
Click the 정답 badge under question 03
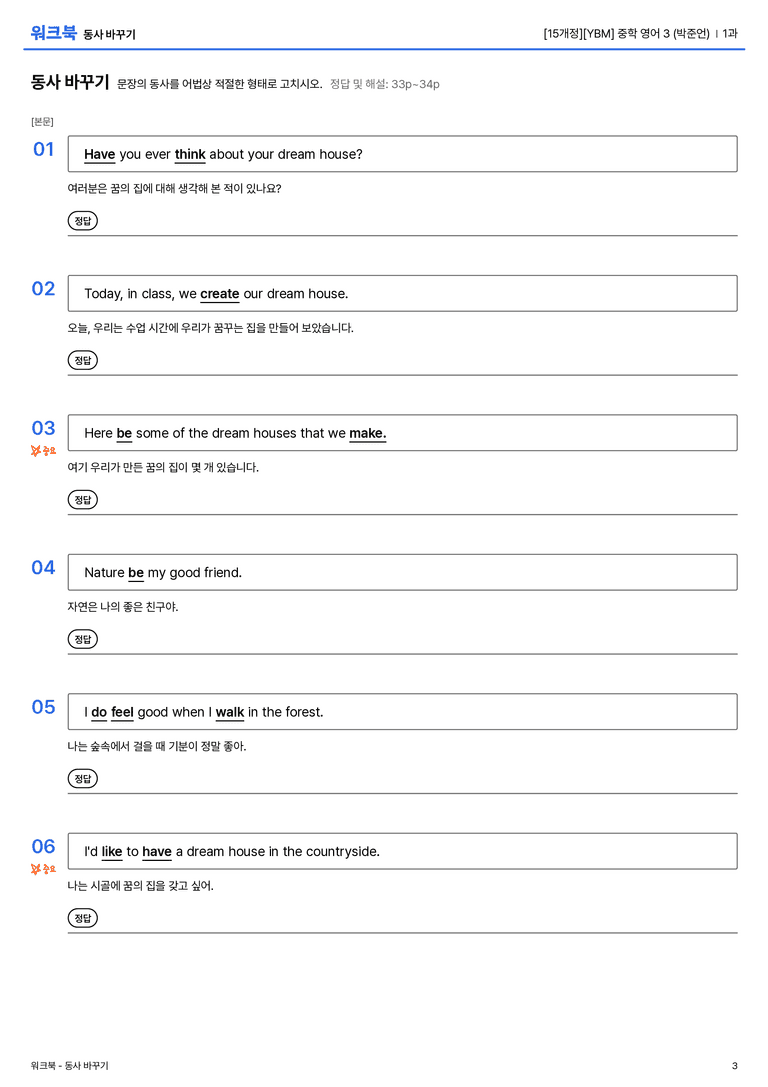pos(82,500)
